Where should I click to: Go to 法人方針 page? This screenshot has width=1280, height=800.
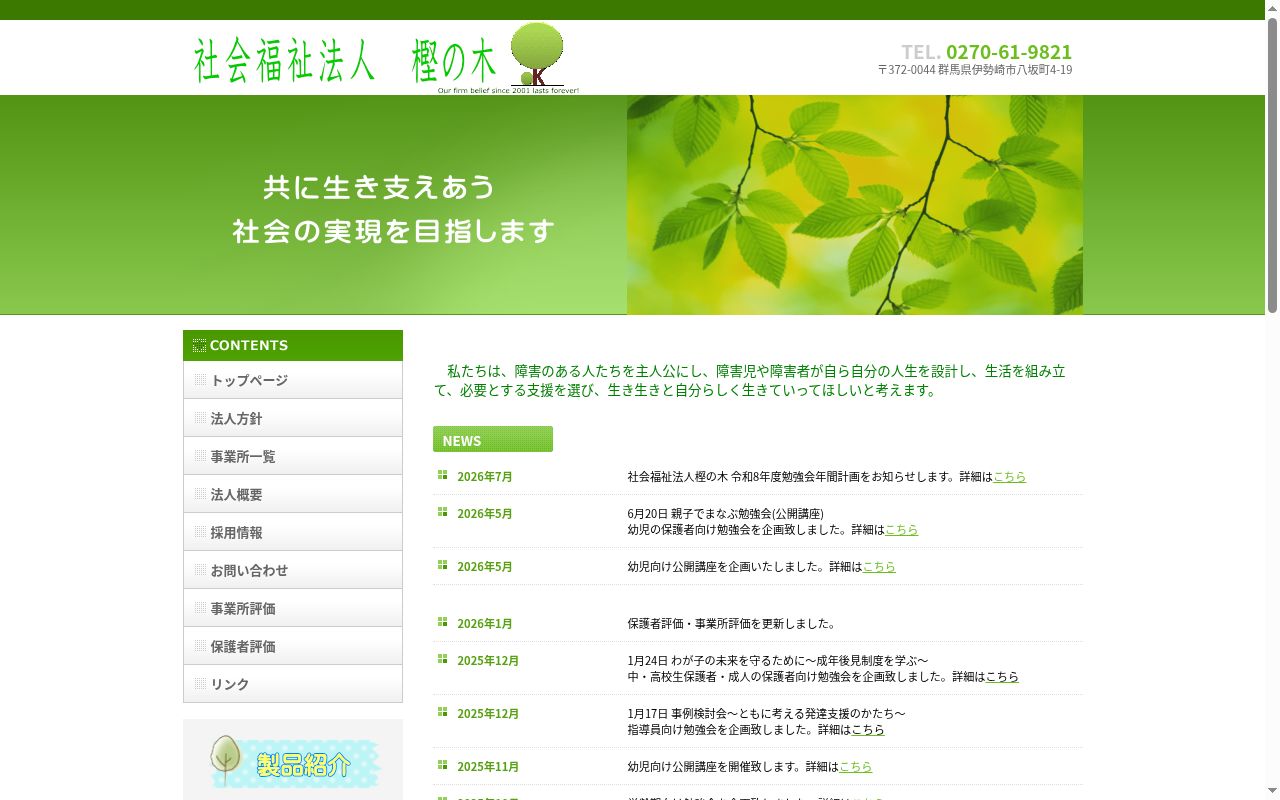tap(293, 418)
